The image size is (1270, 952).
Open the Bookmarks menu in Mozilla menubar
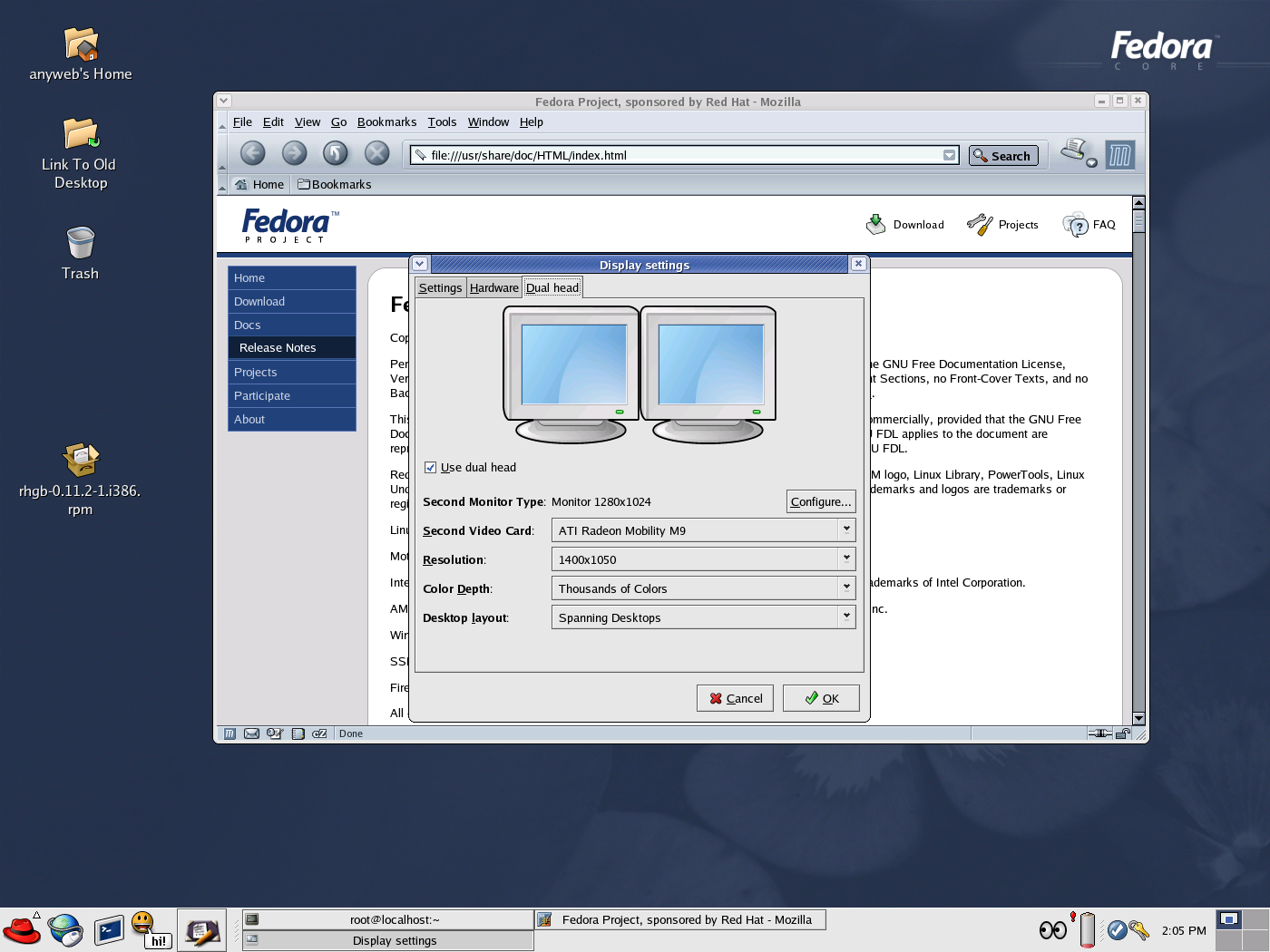pos(386,122)
